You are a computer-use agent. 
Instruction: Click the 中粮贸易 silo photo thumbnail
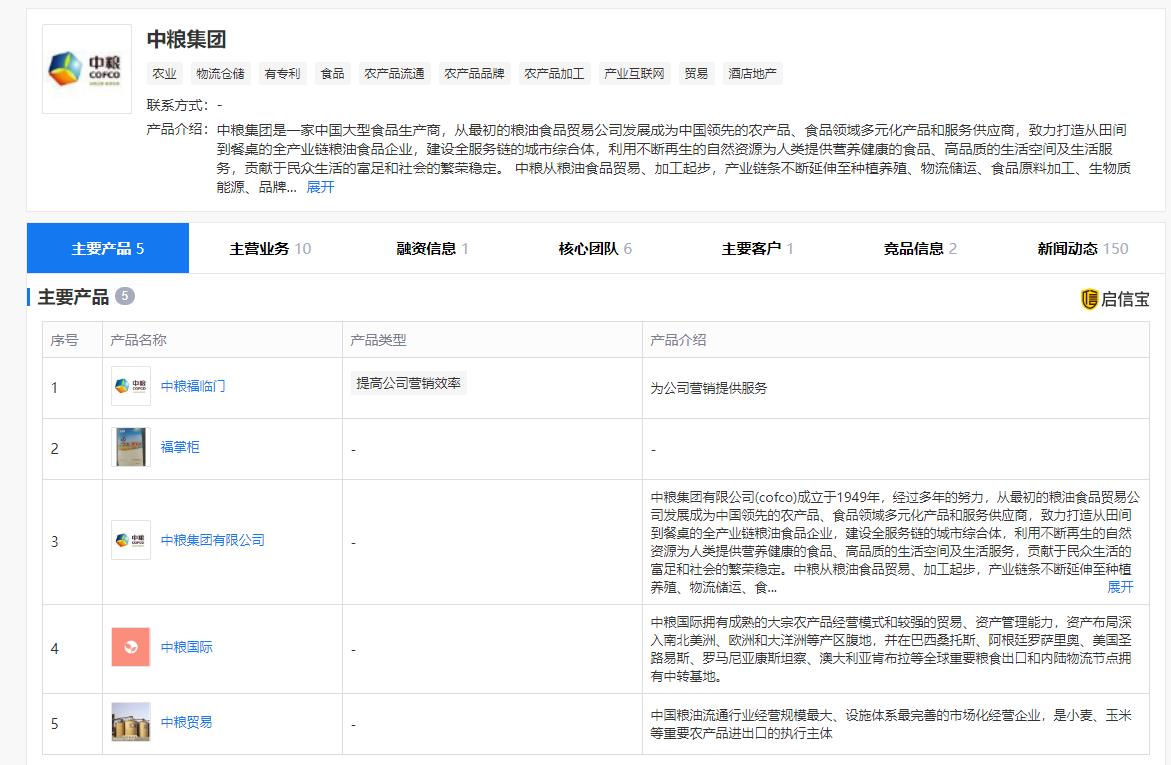click(131, 722)
